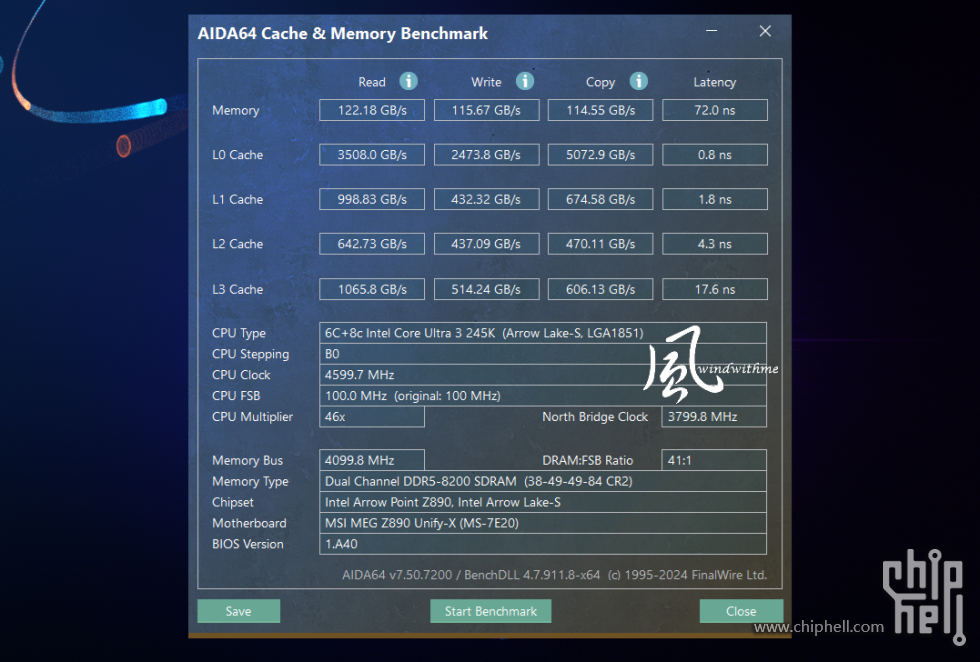Viewport: 980px width, 662px height.
Task: Click the CPU FSB 100.0 MHz value
Action: coord(542,396)
